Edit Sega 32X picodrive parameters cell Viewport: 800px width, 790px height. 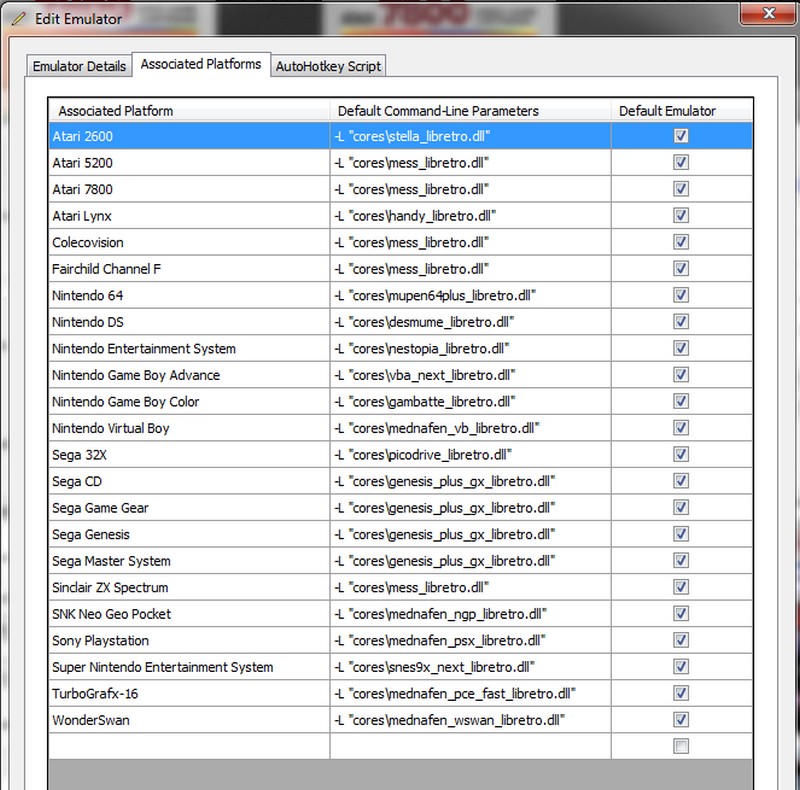click(470, 455)
